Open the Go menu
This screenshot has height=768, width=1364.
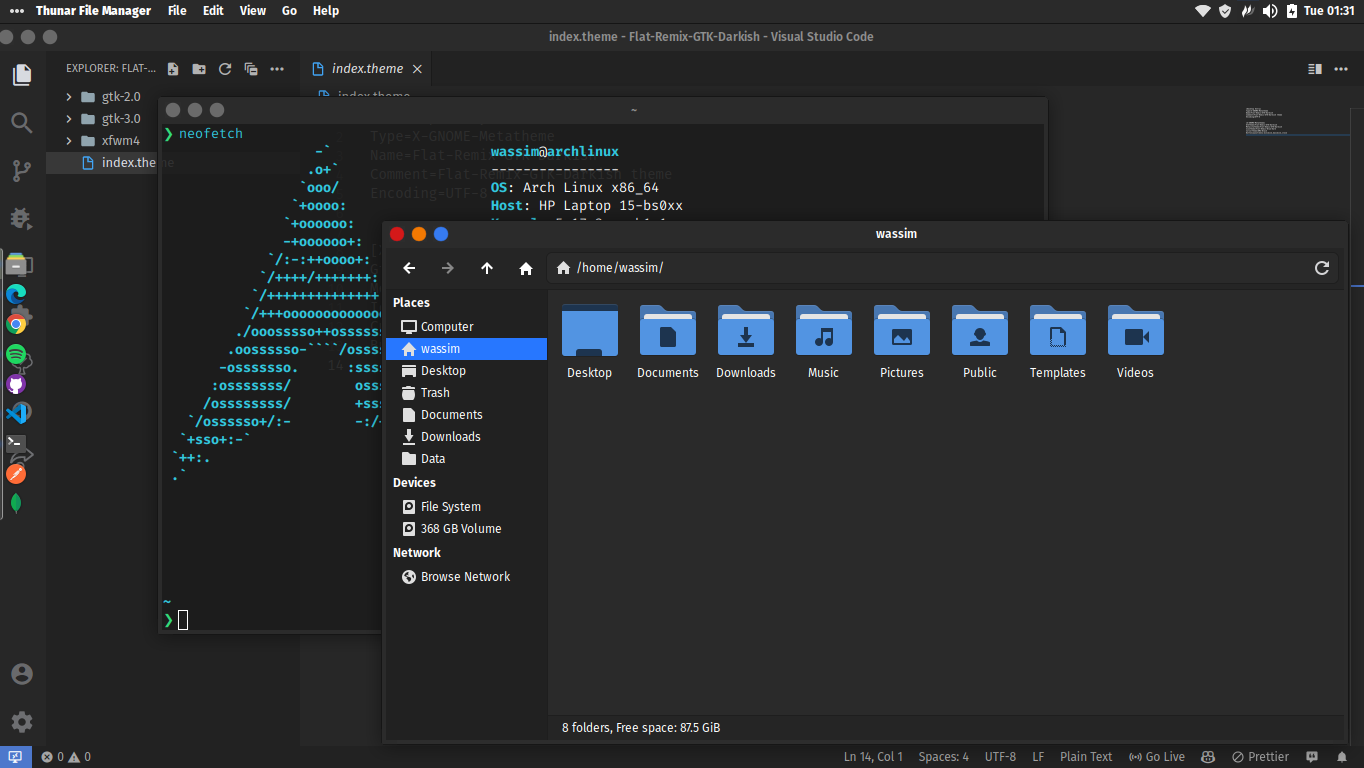[290, 11]
